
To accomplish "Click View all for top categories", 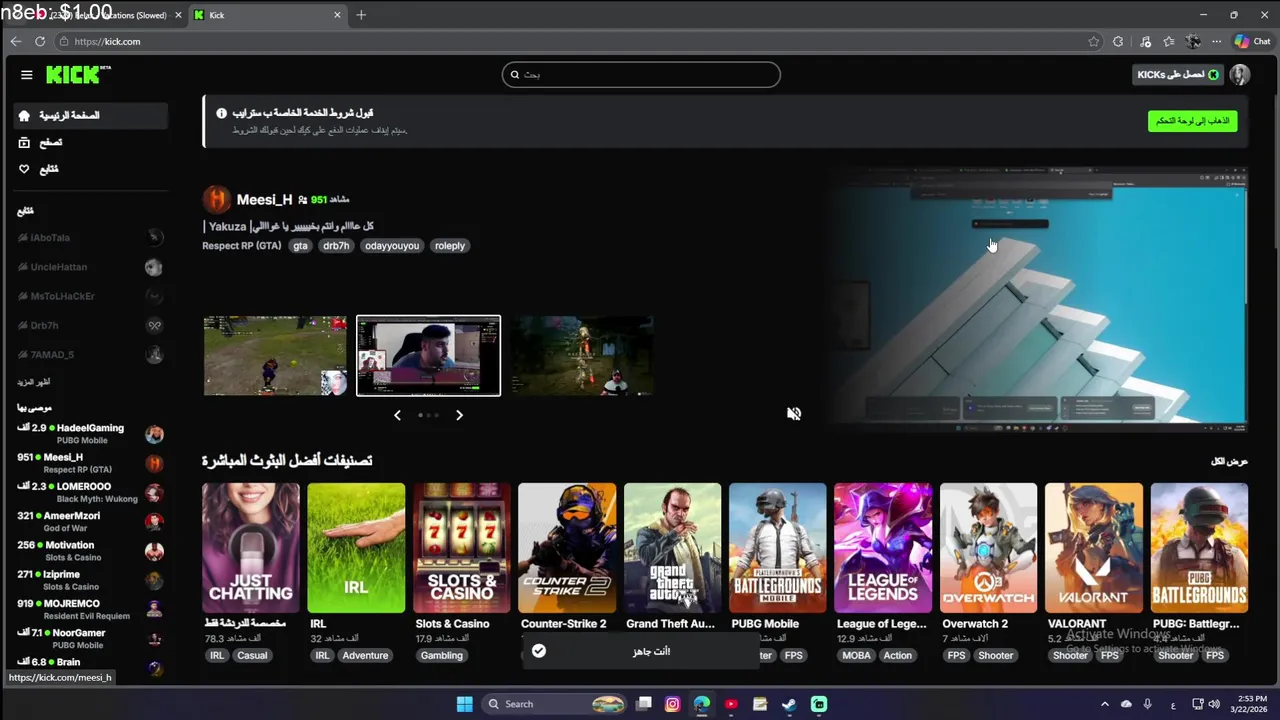I will tap(1229, 461).
